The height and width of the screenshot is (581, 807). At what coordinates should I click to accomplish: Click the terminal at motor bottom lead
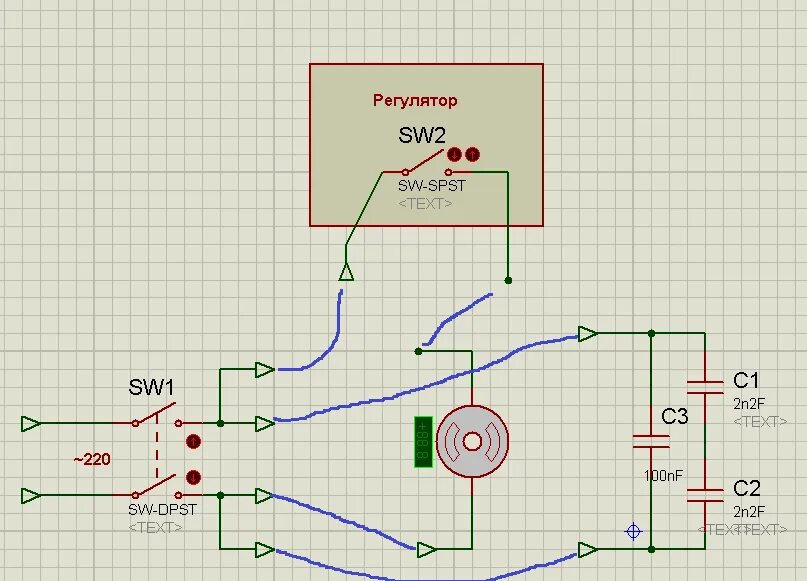pos(427,550)
